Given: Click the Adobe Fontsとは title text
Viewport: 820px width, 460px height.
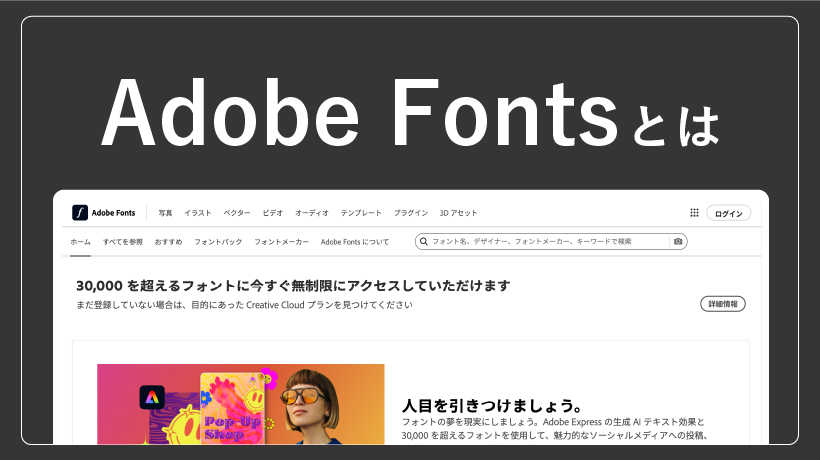Looking at the screenshot, I should pos(411,113).
